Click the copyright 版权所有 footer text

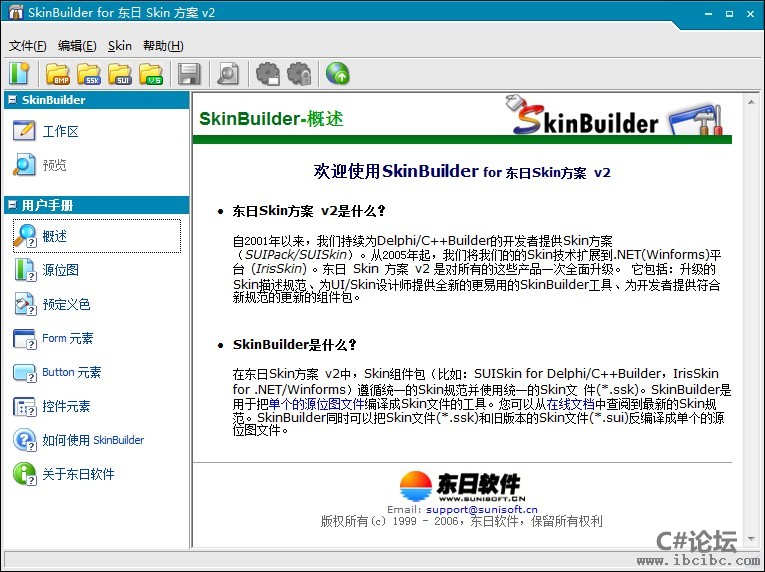click(x=462, y=521)
